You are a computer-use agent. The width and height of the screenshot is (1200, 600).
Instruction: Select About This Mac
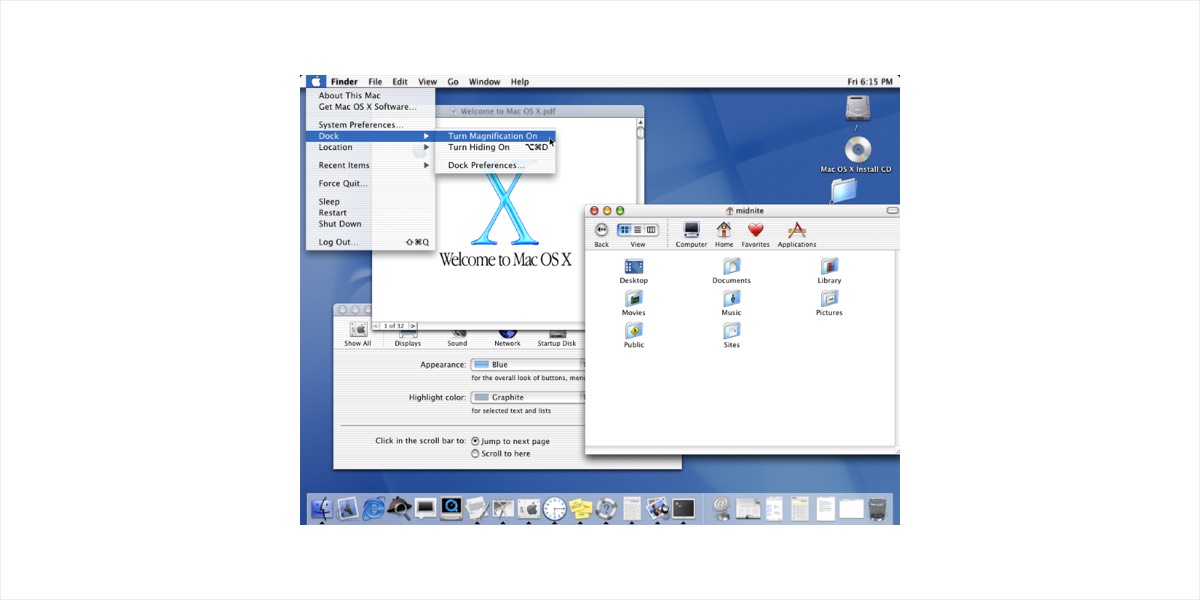pos(371,96)
